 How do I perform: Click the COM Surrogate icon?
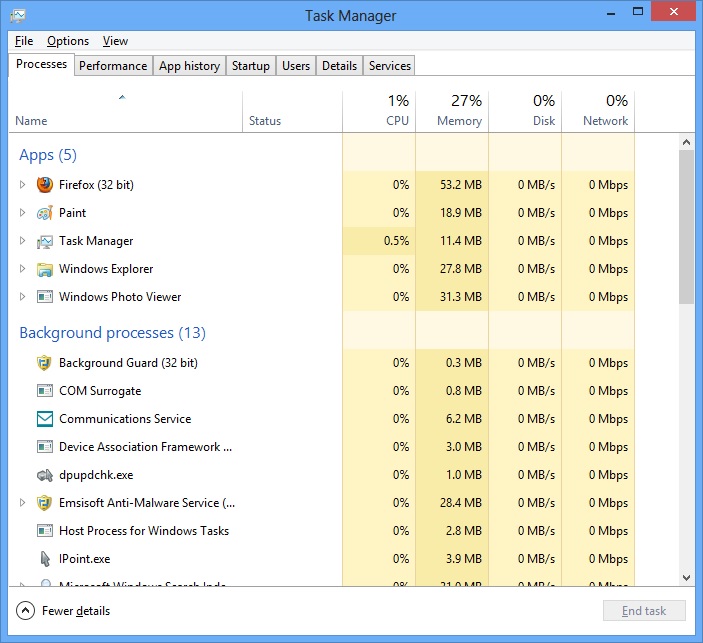(x=44, y=391)
